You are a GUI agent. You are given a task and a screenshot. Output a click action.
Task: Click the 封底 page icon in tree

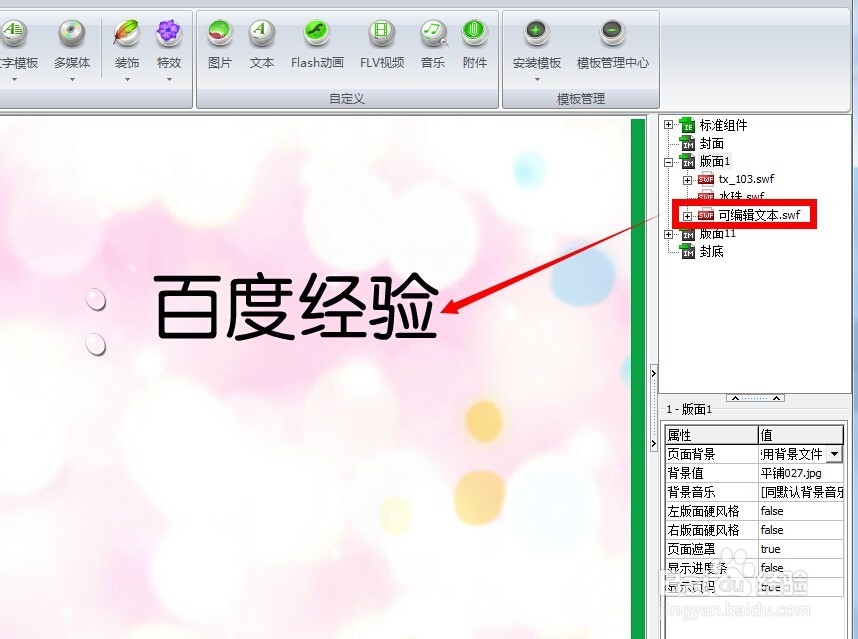[x=687, y=252]
